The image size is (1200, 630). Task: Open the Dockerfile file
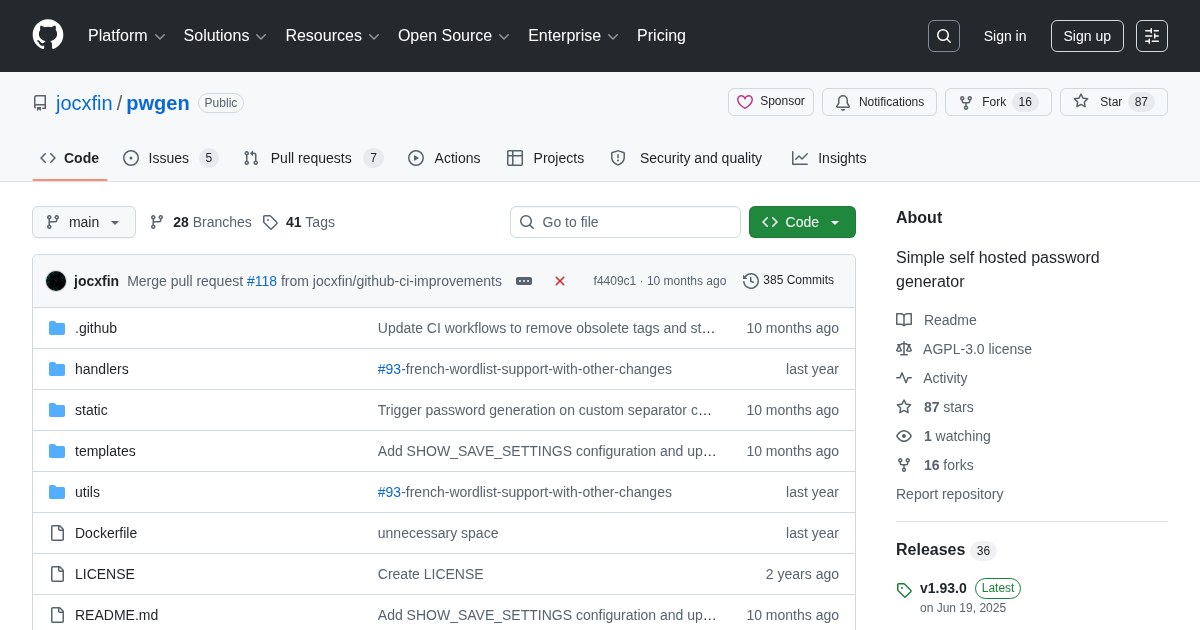click(106, 533)
